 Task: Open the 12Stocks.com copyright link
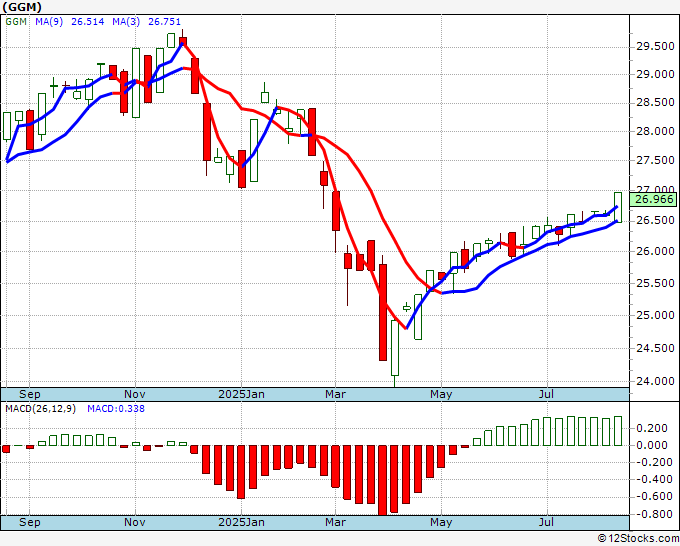(638, 539)
